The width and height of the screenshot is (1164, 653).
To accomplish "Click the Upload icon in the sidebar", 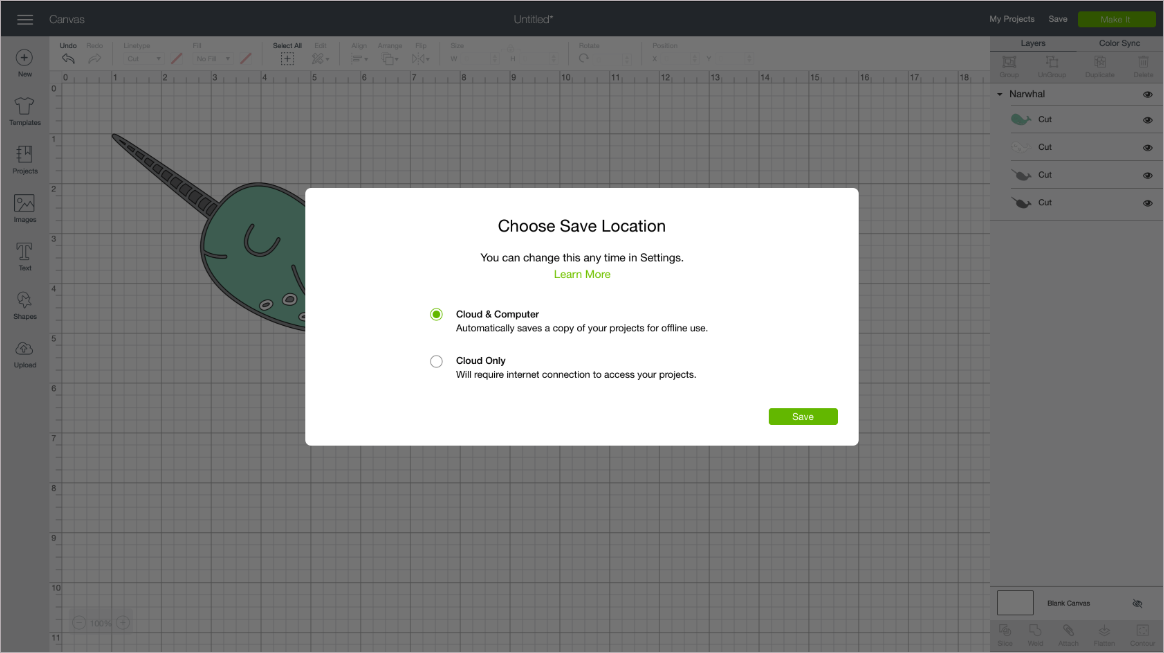I will tap(24, 352).
